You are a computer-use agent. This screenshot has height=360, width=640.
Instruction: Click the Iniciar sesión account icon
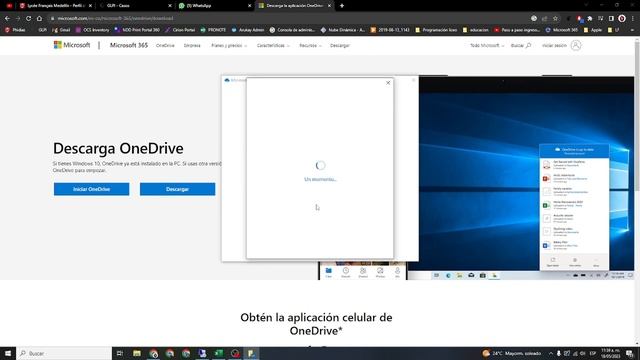click(576, 45)
